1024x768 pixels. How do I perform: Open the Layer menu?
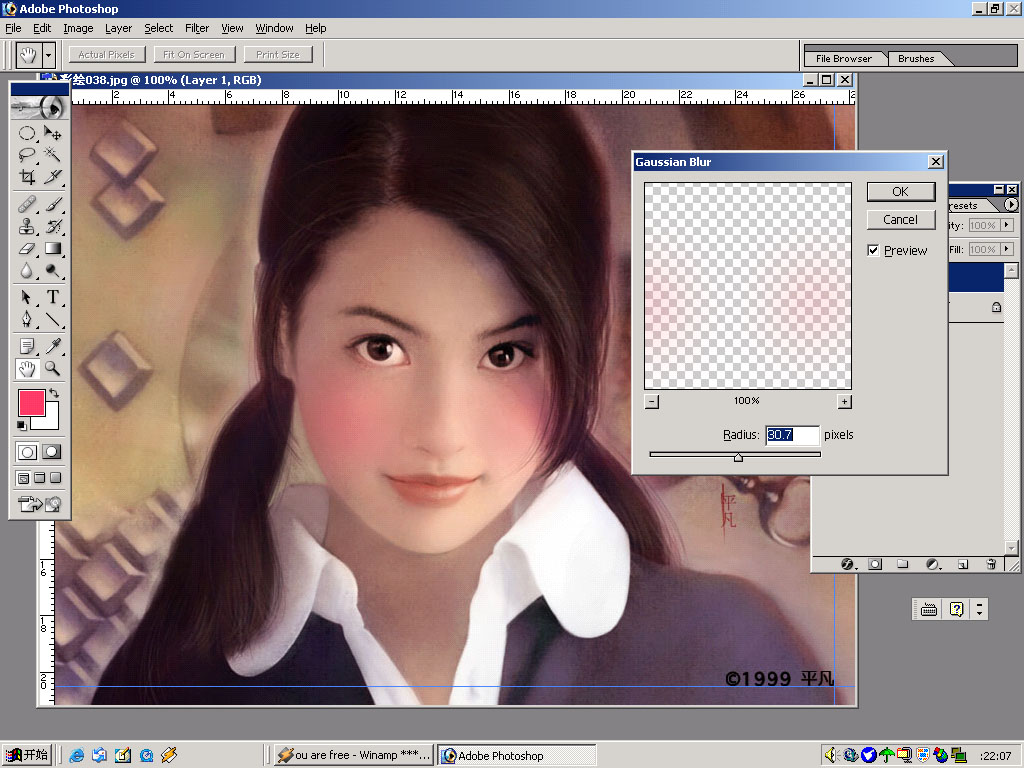[x=118, y=28]
